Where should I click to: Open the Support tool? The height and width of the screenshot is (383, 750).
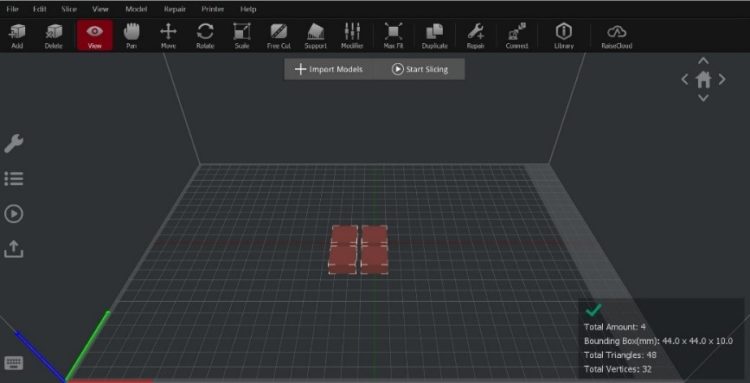[316, 35]
